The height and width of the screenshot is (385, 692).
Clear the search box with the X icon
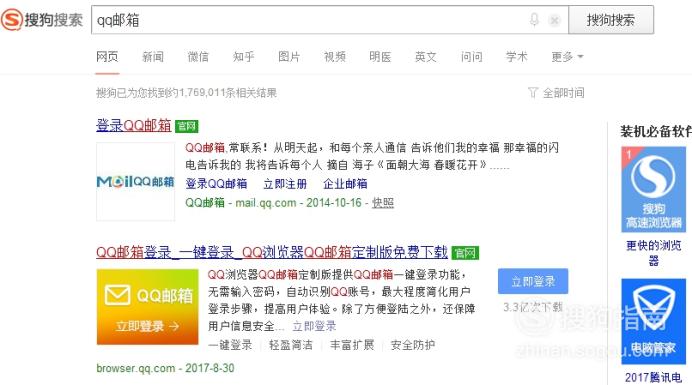554,20
